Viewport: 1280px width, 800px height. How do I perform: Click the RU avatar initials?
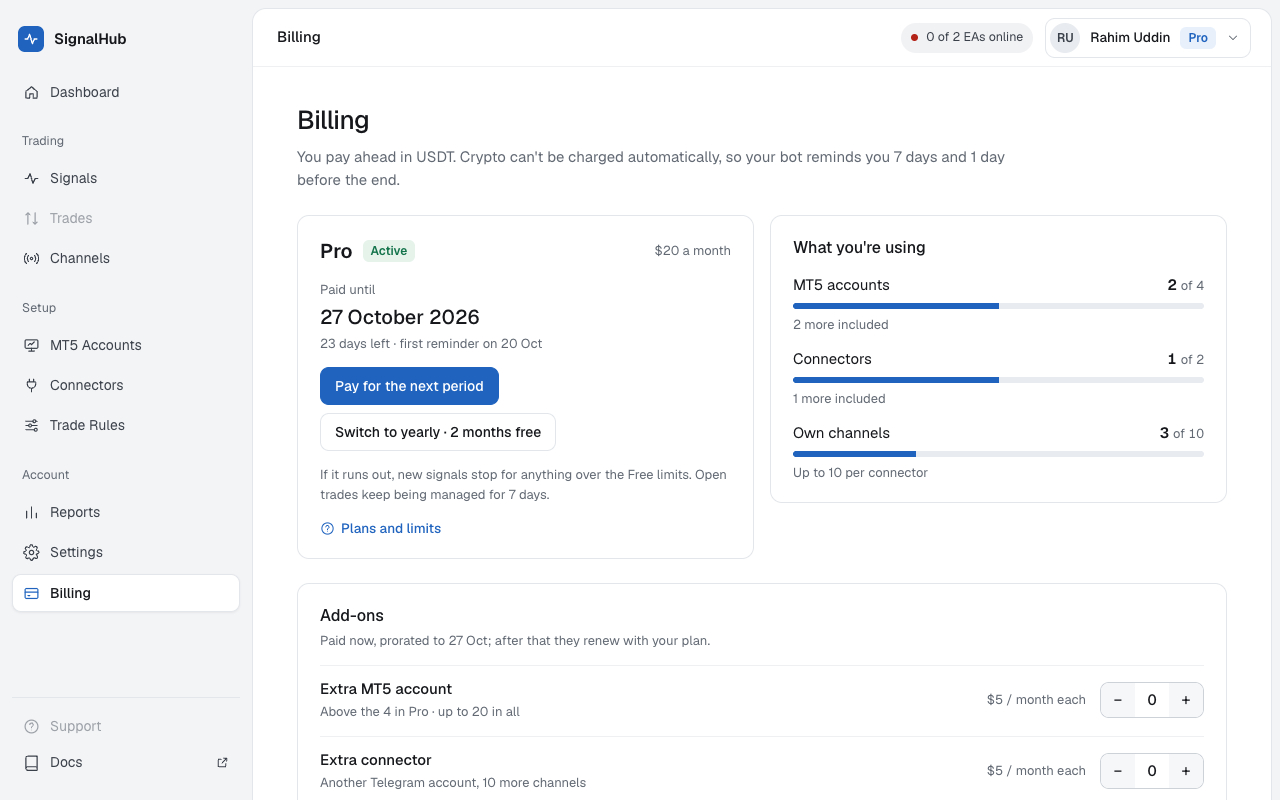coord(1065,38)
